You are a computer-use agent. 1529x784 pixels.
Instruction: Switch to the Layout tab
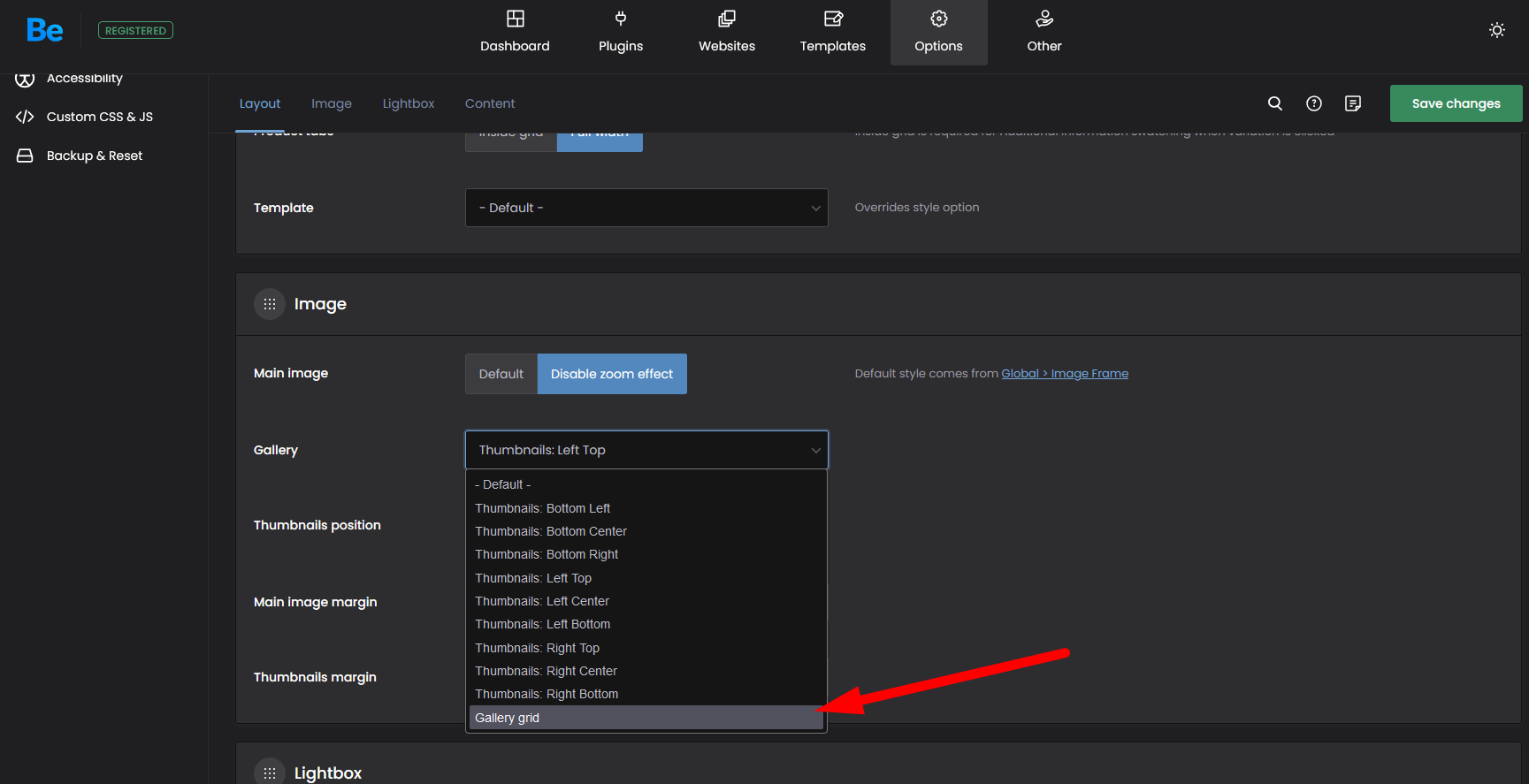(260, 103)
